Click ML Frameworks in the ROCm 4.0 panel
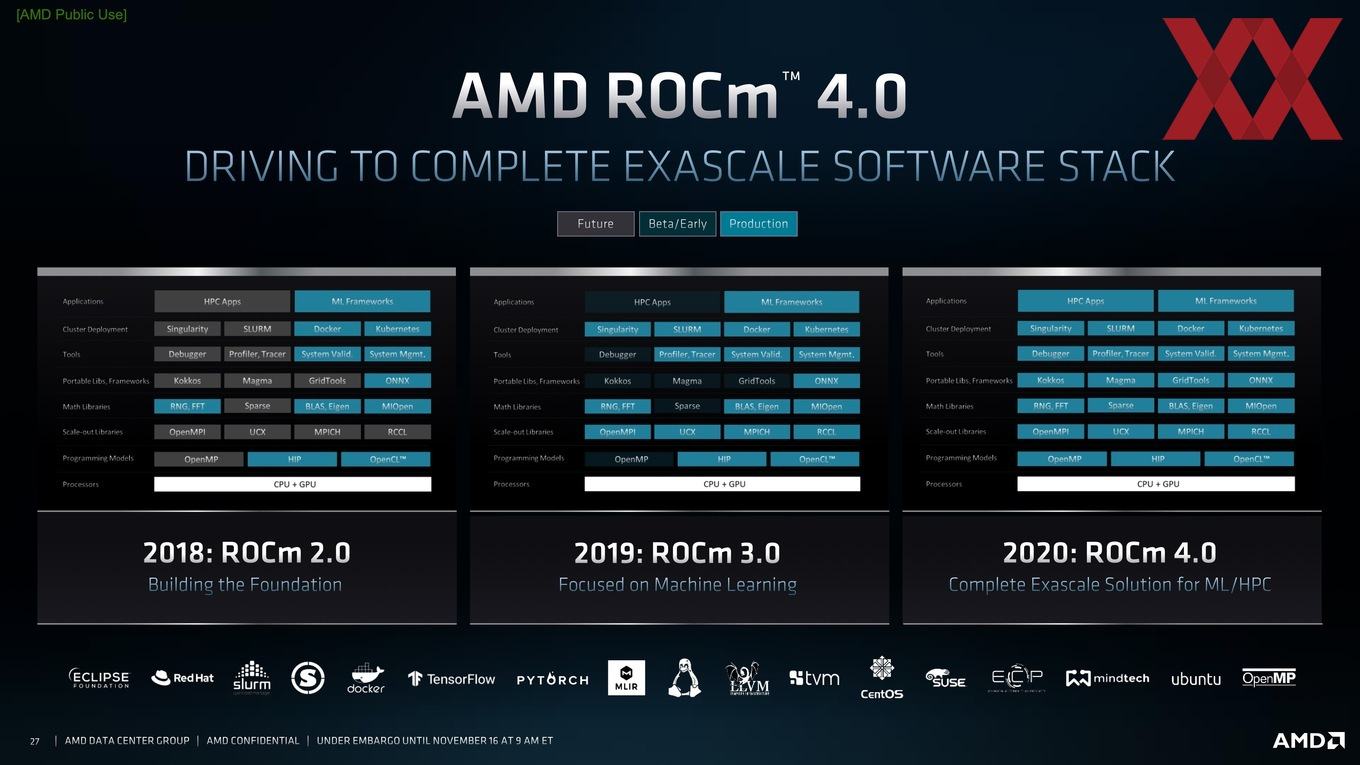The image size is (1360, 765). (1226, 301)
